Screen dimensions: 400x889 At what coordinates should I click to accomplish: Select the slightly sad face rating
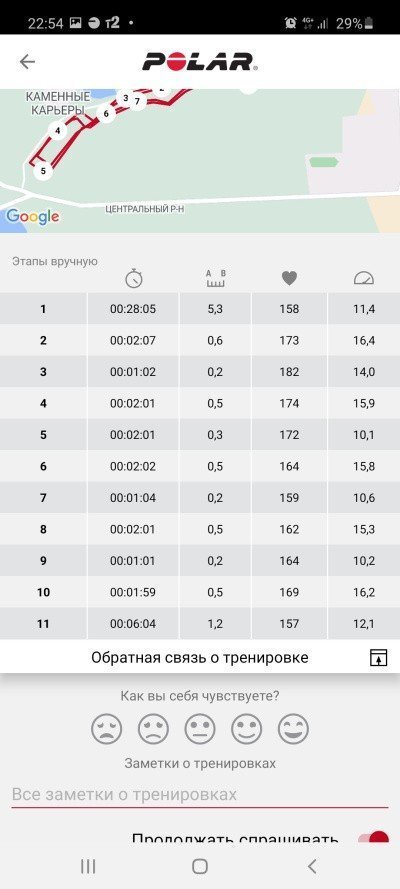point(153,729)
